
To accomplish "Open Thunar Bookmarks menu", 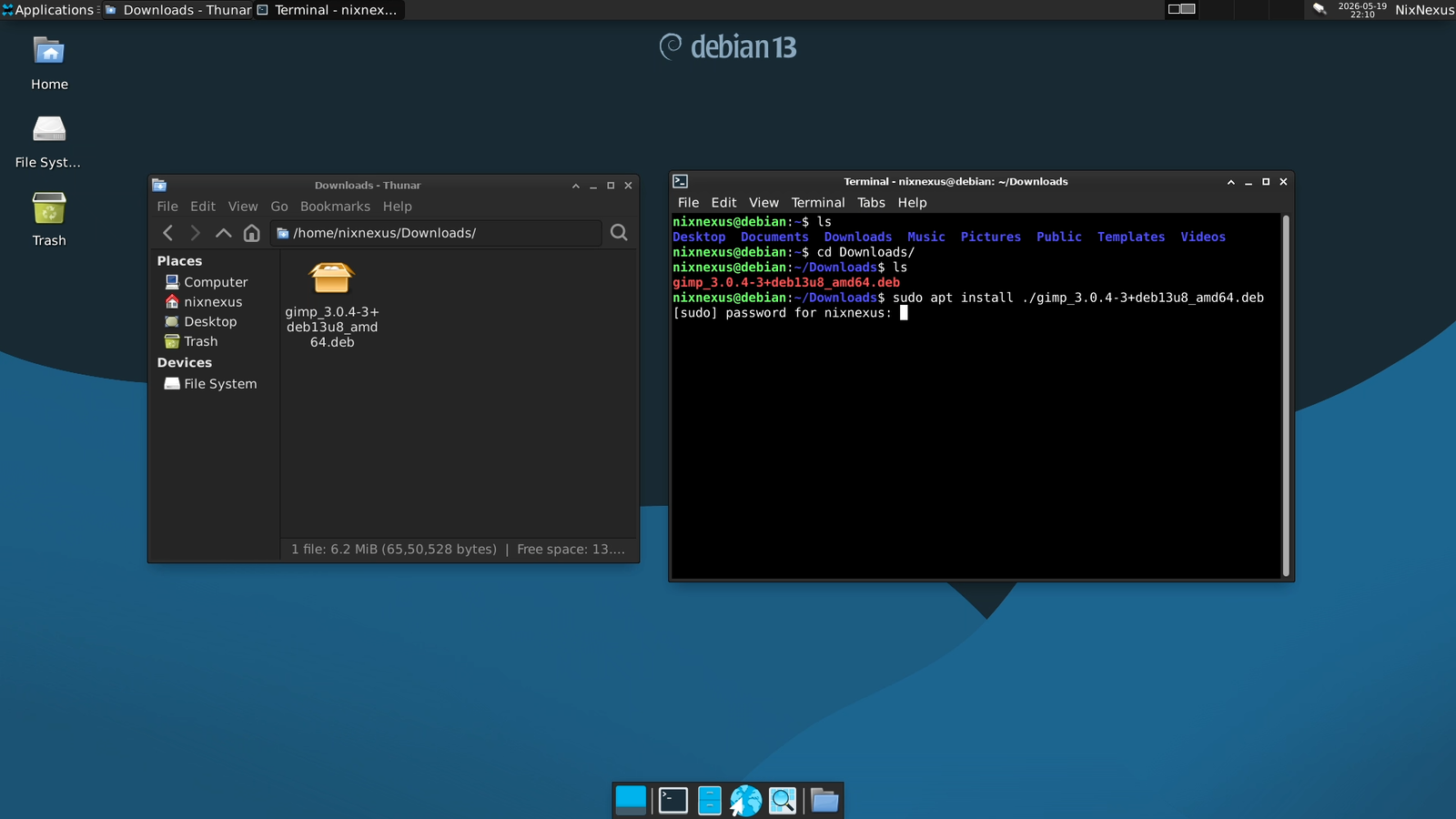I will coord(335,207).
